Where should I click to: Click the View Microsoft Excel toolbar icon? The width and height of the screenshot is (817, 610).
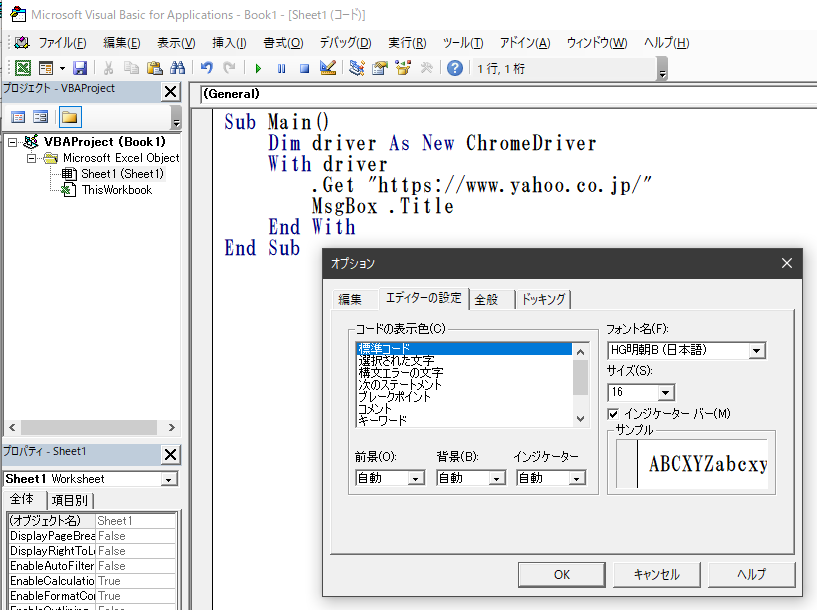pyautogui.click(x=23, y=68)
